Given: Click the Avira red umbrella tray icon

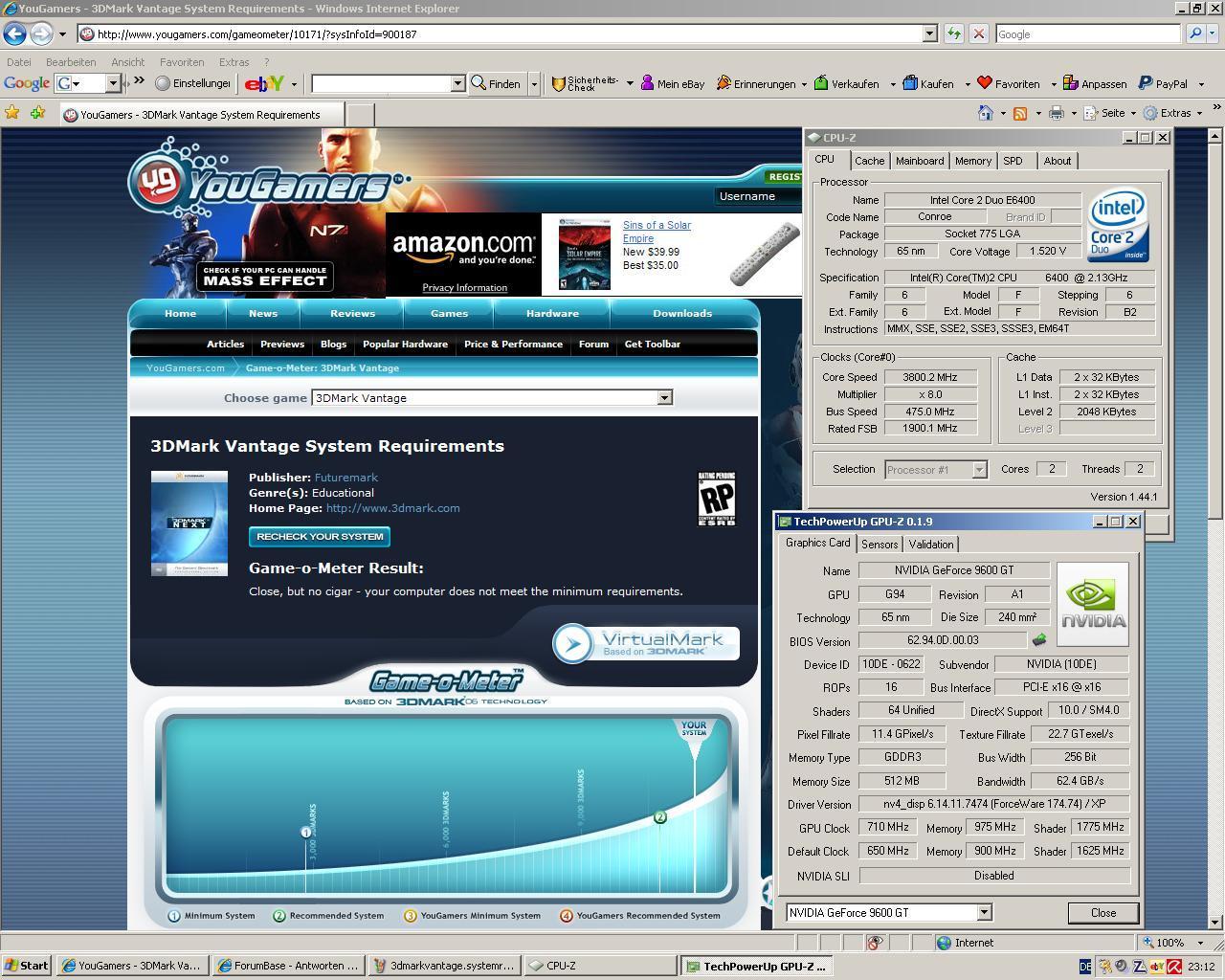Looking at the screenshot, I should coord(1174,967).
